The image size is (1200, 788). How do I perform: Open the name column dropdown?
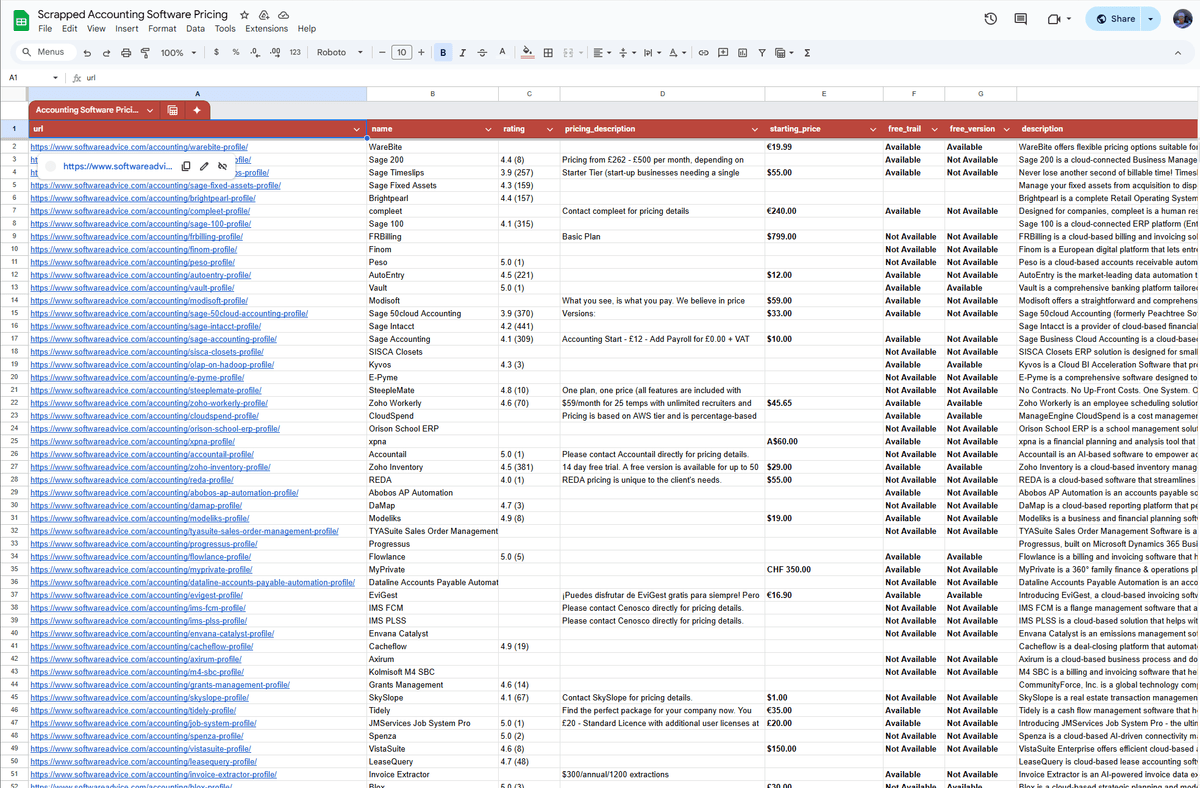click(489, 129)
